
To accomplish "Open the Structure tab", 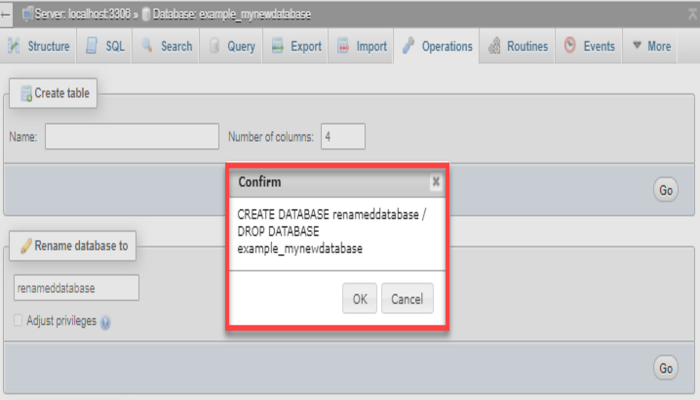I will [x=39, y=46].
